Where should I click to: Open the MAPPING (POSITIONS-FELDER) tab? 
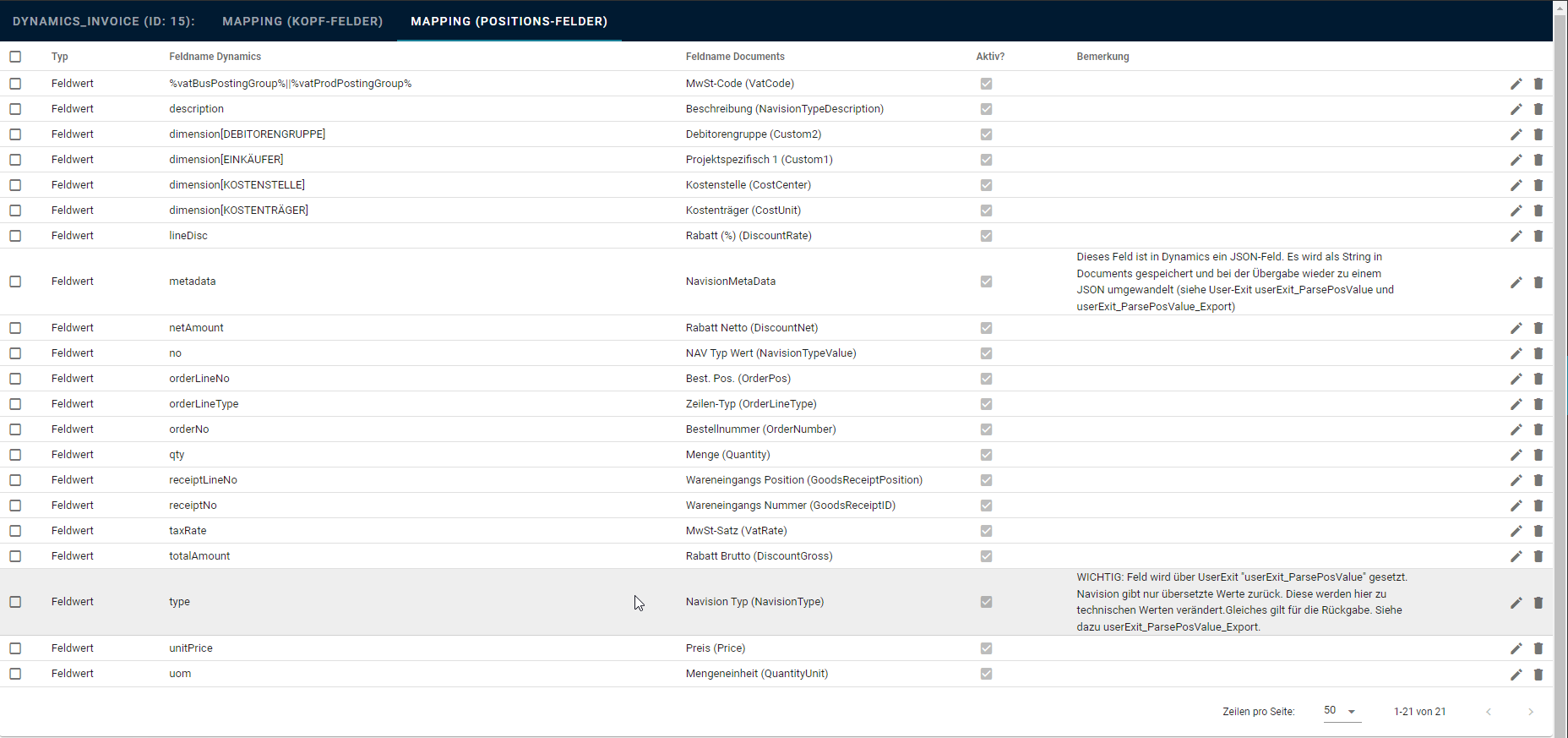pos(509,21)
